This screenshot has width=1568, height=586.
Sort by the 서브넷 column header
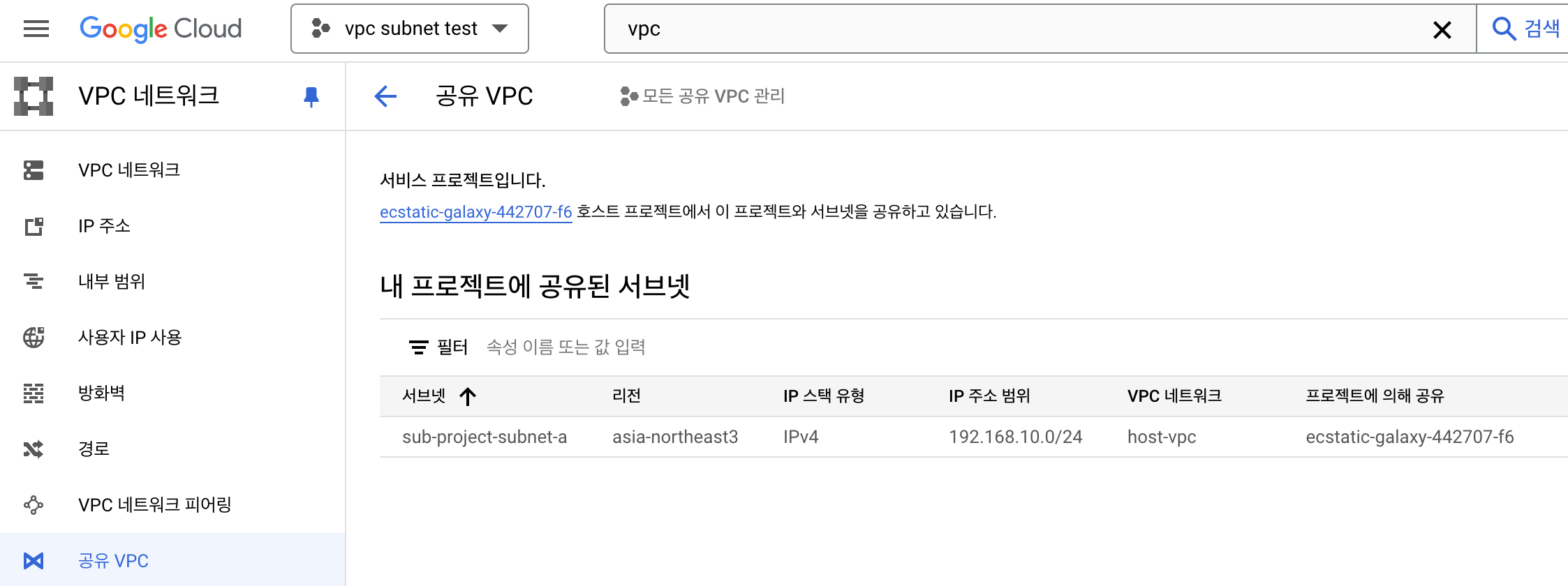[x=424, y=396]
